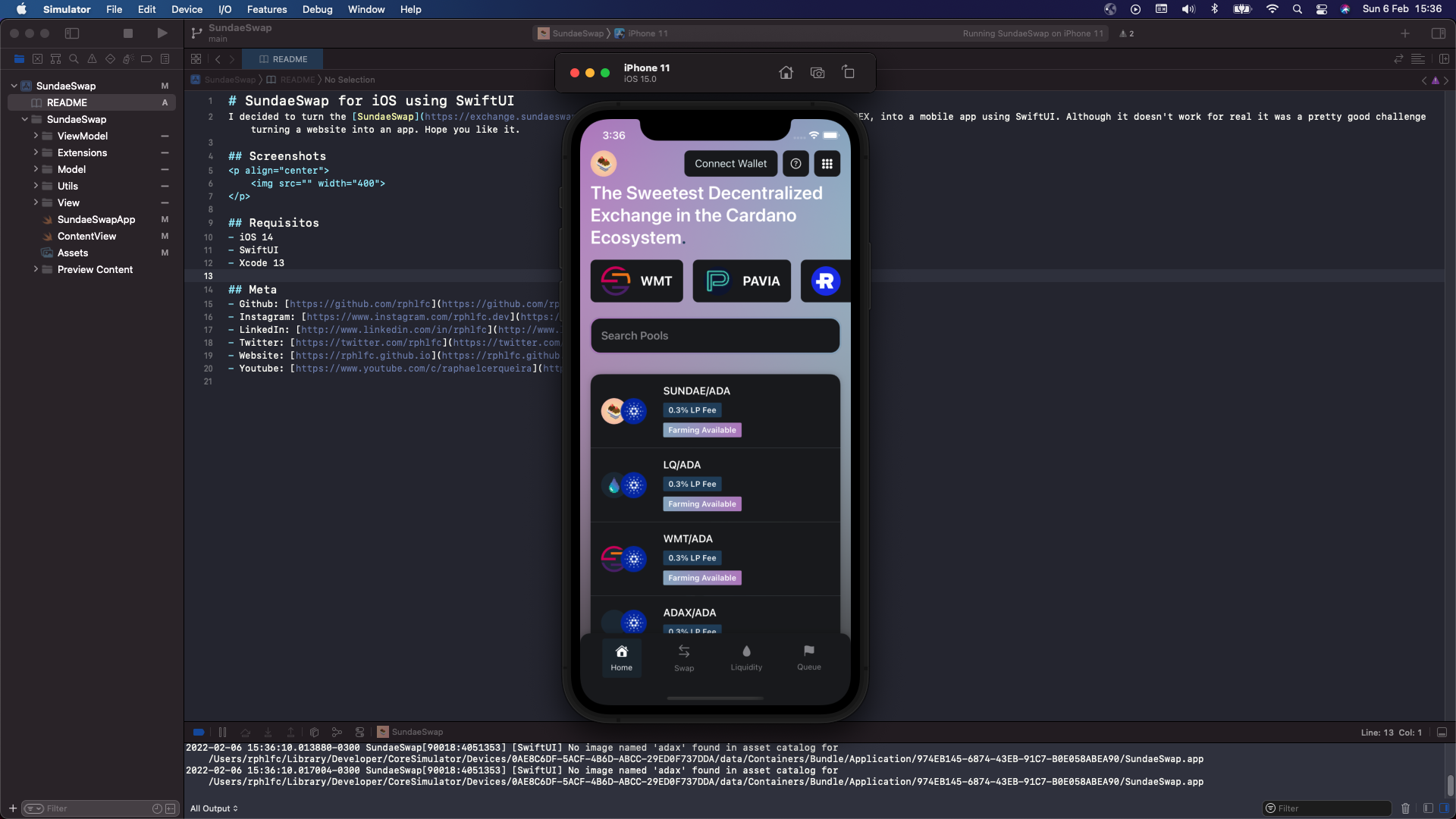This screenshot has height=819, width=1456.
Task: Open the WMT/ADA pool row
Action: click(x=715, y=559)
